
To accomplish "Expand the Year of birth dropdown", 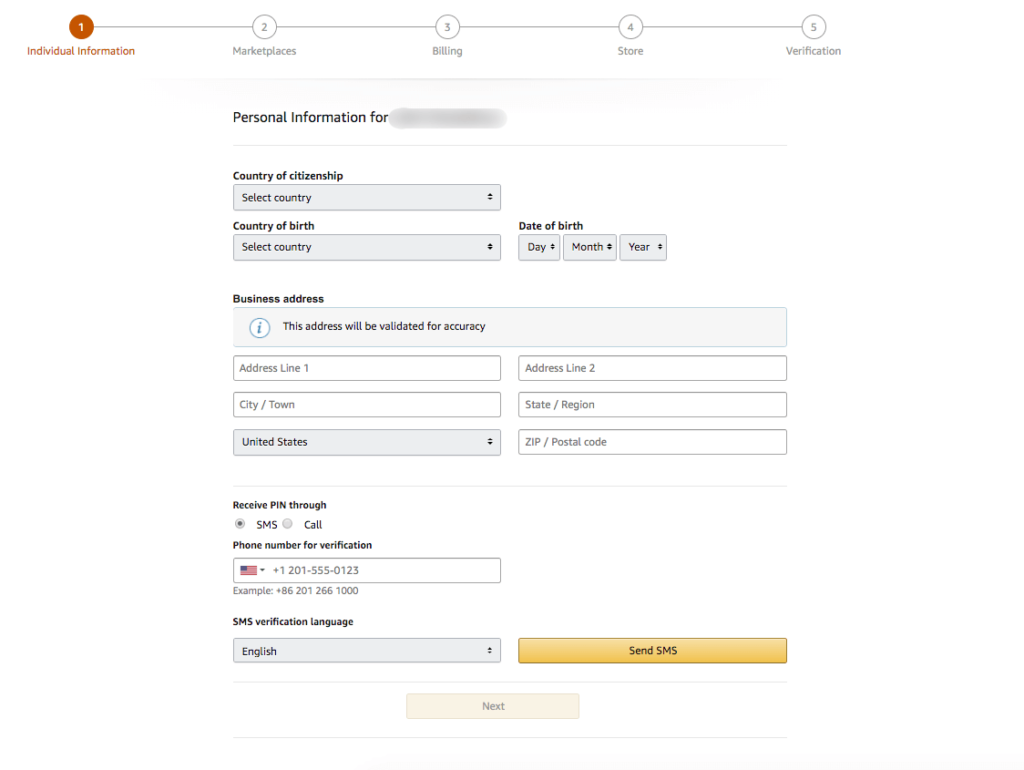I will click(643, 247).
